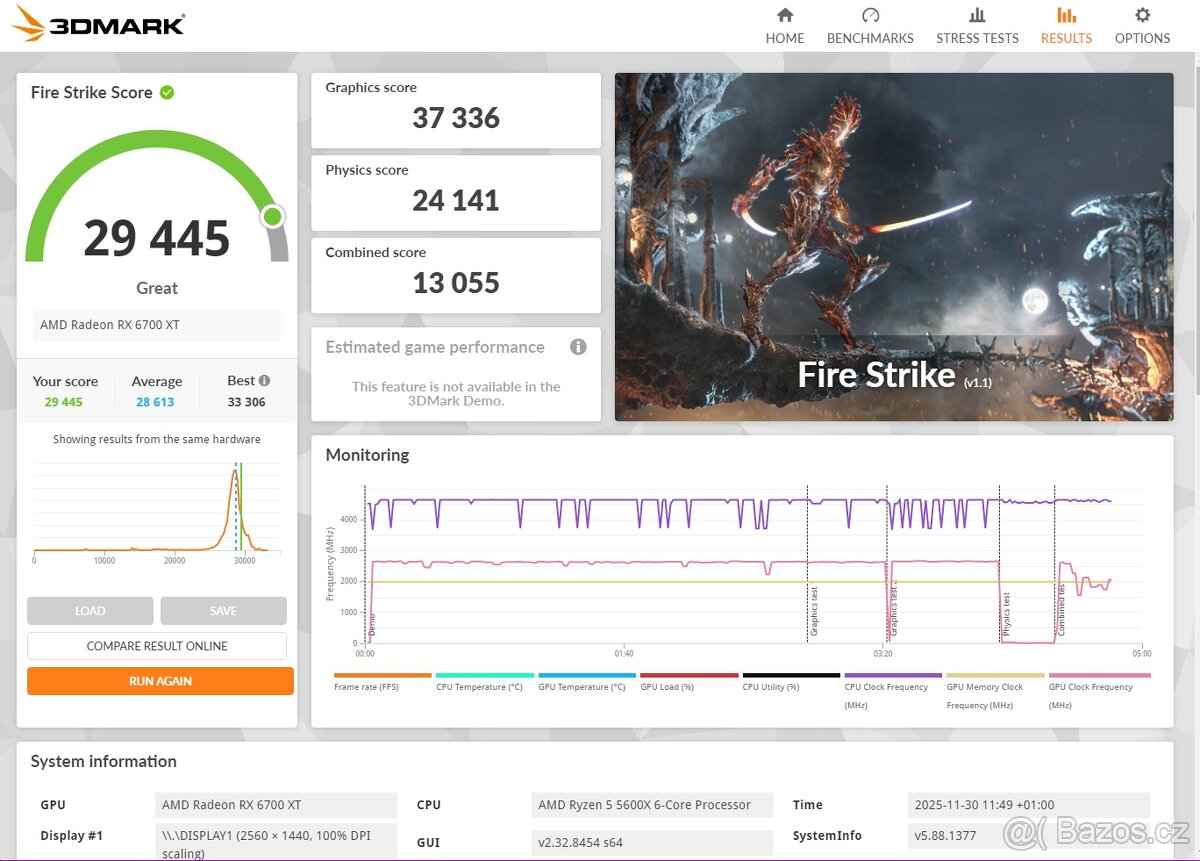Click the Fire Strike preview image
The height and width of the screenshot is (861, 1200).
[x=894, y=246]
